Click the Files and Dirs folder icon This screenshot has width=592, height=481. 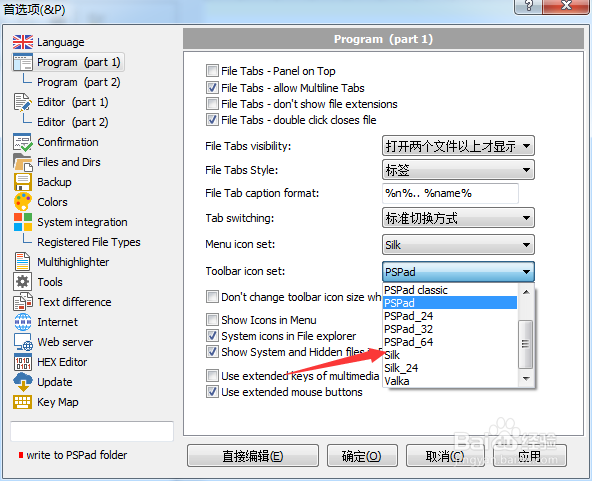coord(23,162)
